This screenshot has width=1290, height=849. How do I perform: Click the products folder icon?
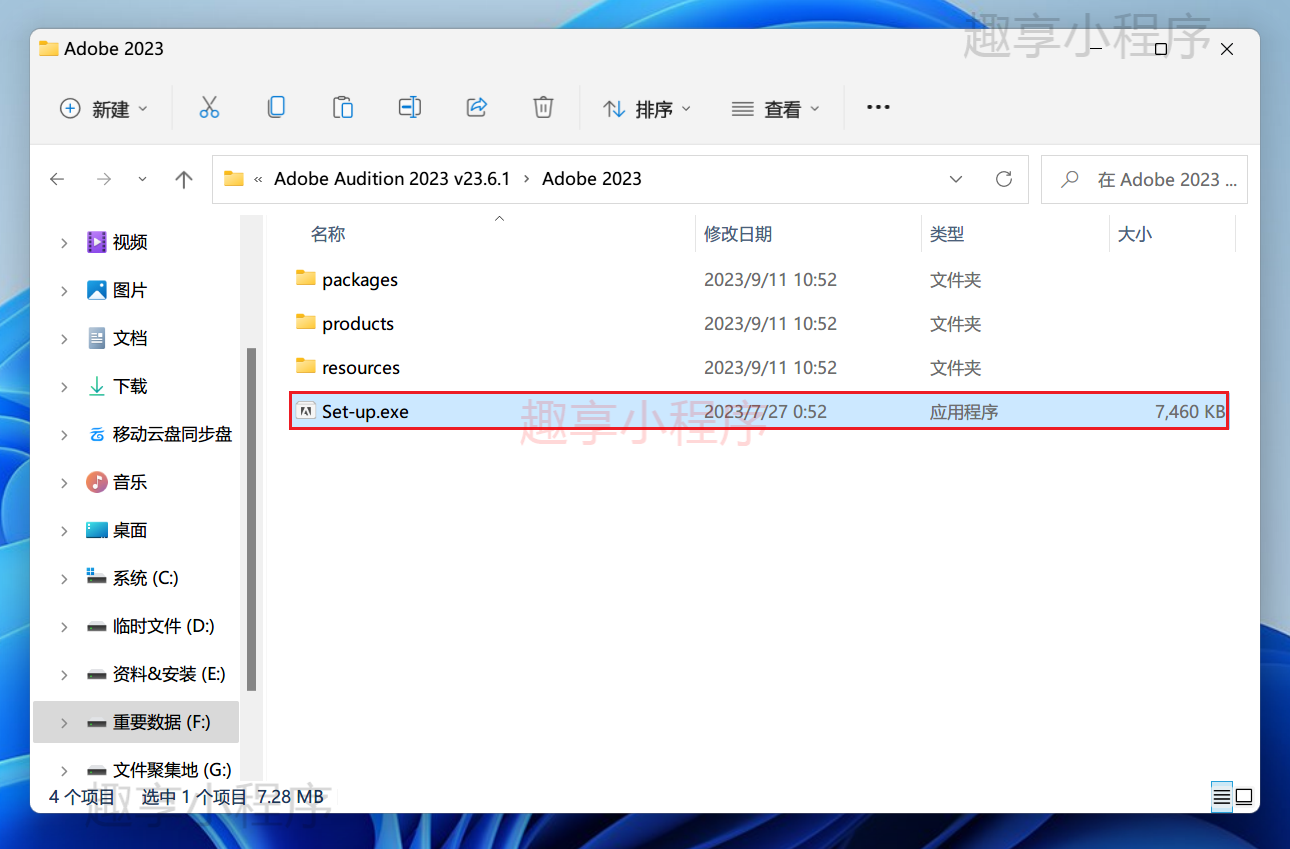click(x=306, y=323)
